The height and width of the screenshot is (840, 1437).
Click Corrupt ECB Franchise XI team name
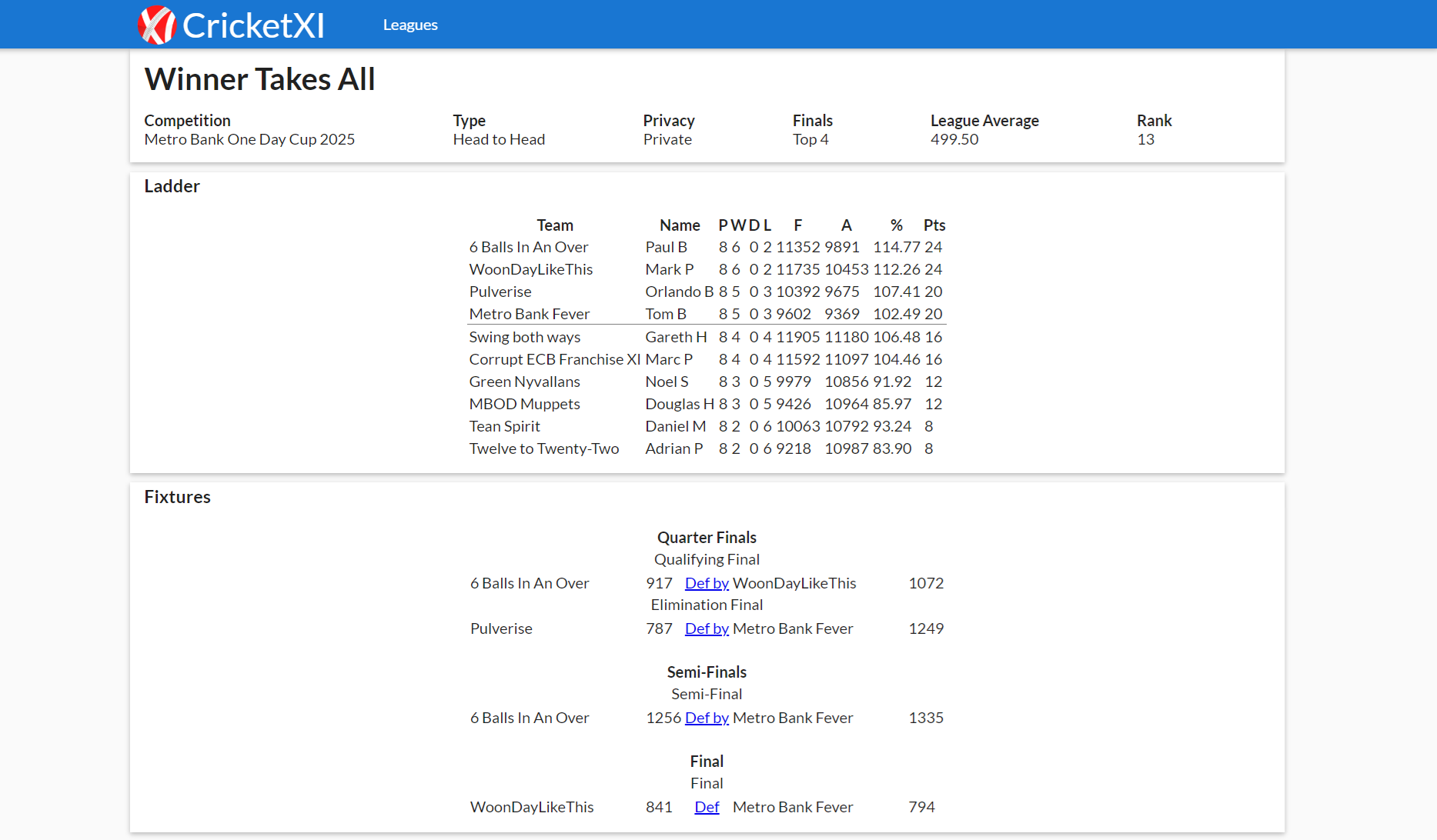point(554,359)
